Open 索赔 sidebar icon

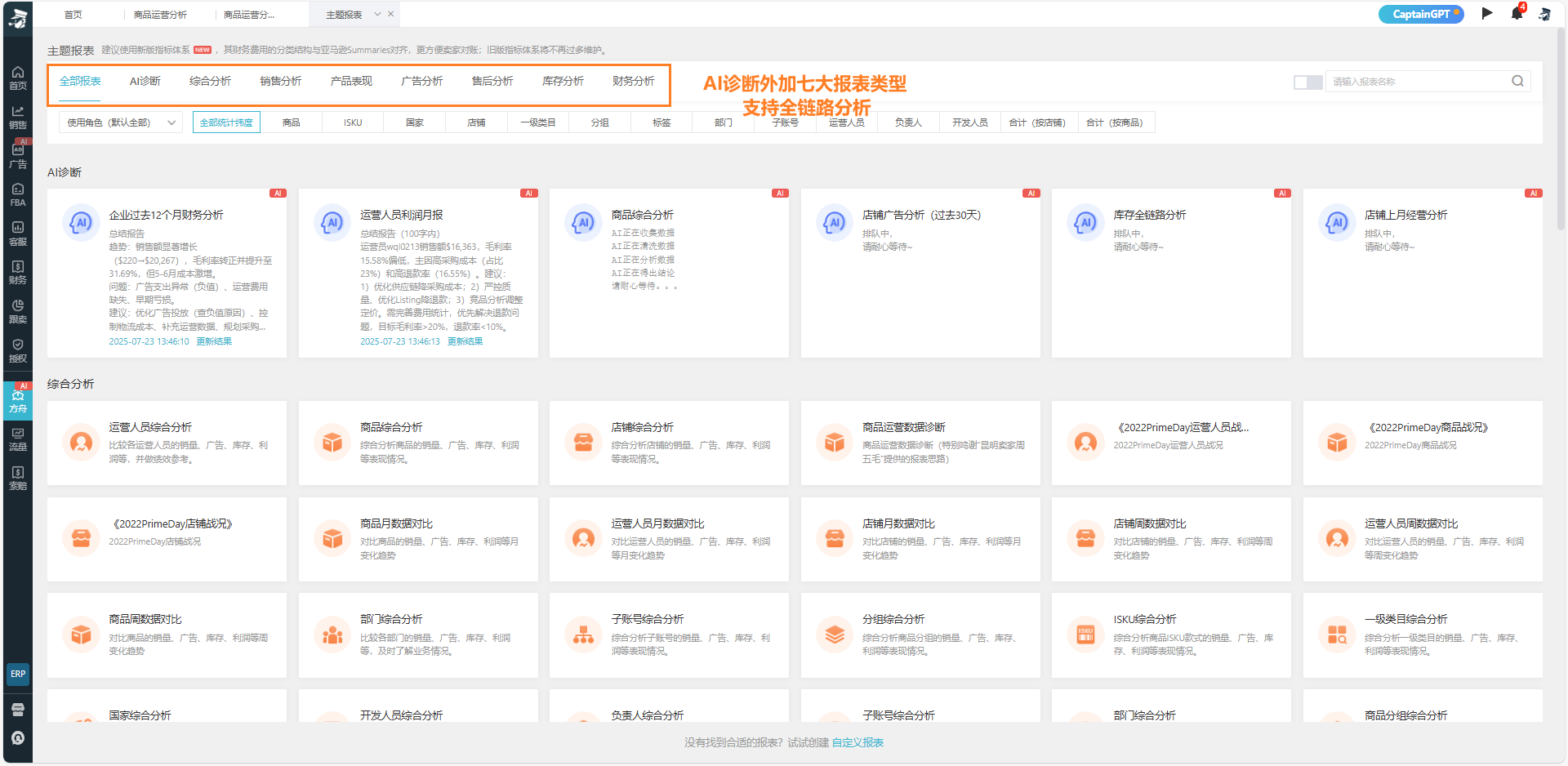pyautogui.click(x=17, y=478)
